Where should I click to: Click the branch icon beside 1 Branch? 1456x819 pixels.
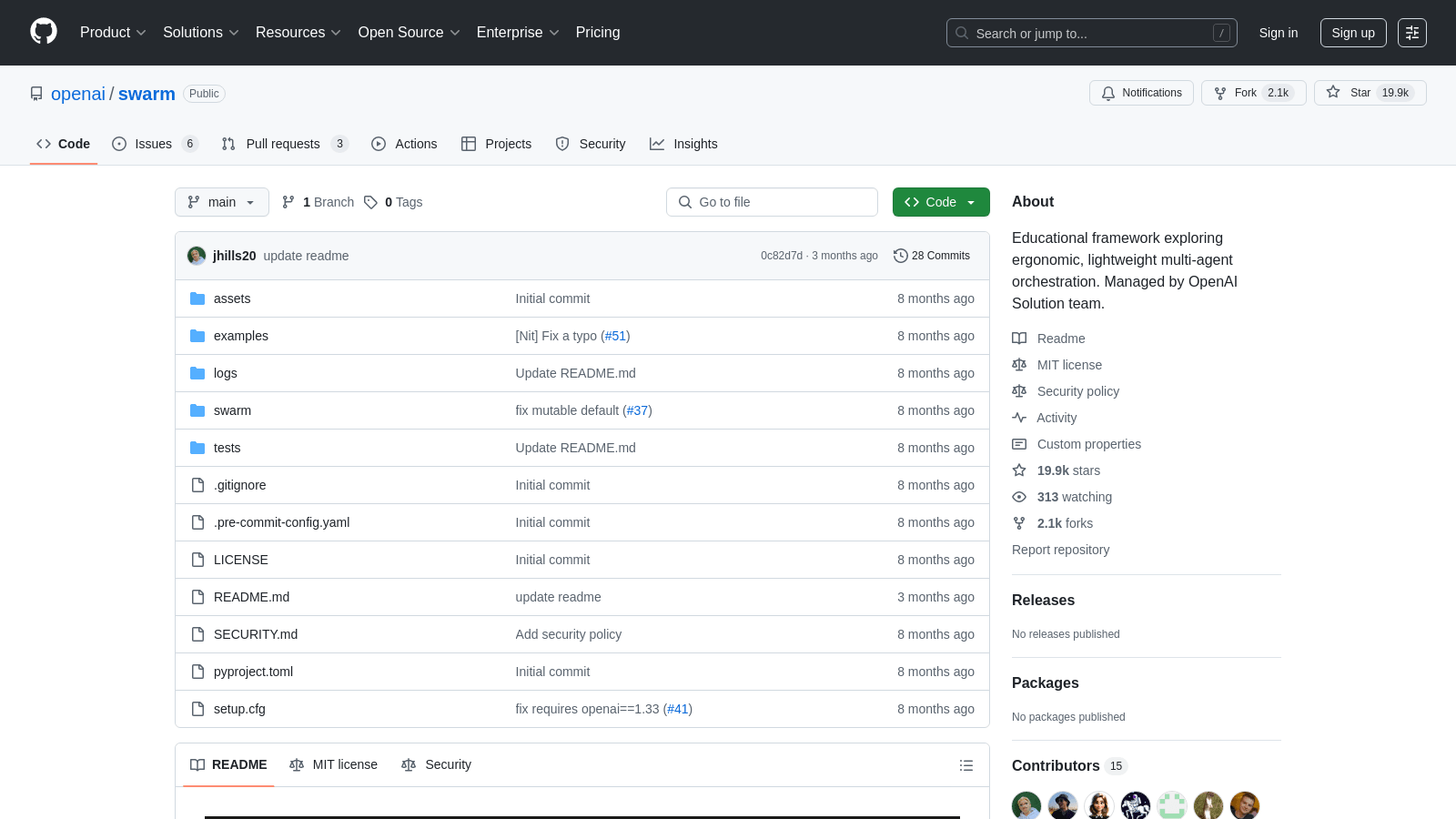tap(288, 202)
